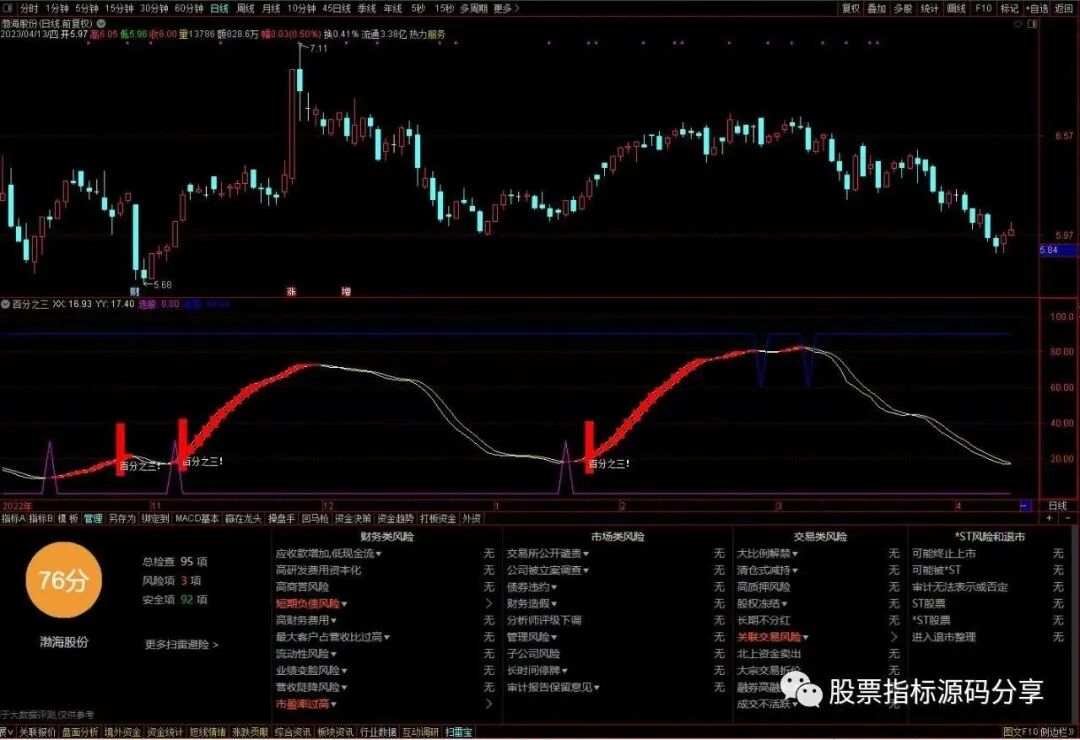Expand 应收款增加,低现金流 risk item
This screenshot has height=740, width=1080.
[329, 553]
